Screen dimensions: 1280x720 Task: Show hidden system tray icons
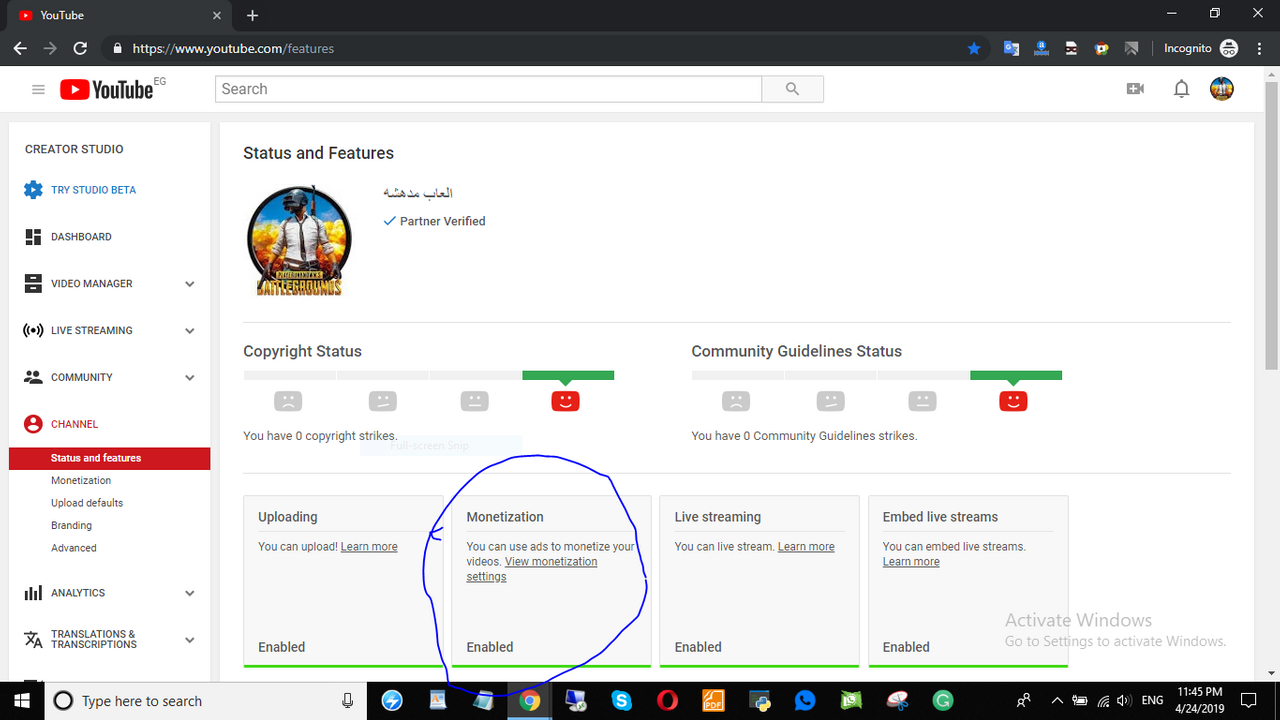tap(1056, 701)
